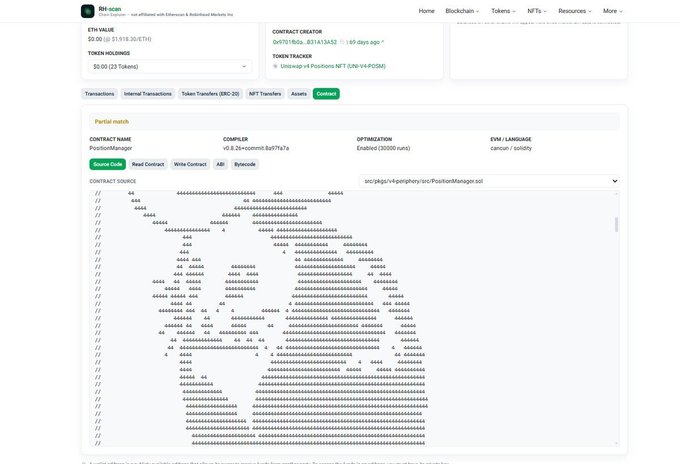
Task: Switch to the Transactions tab
Action: click(99, 94)
